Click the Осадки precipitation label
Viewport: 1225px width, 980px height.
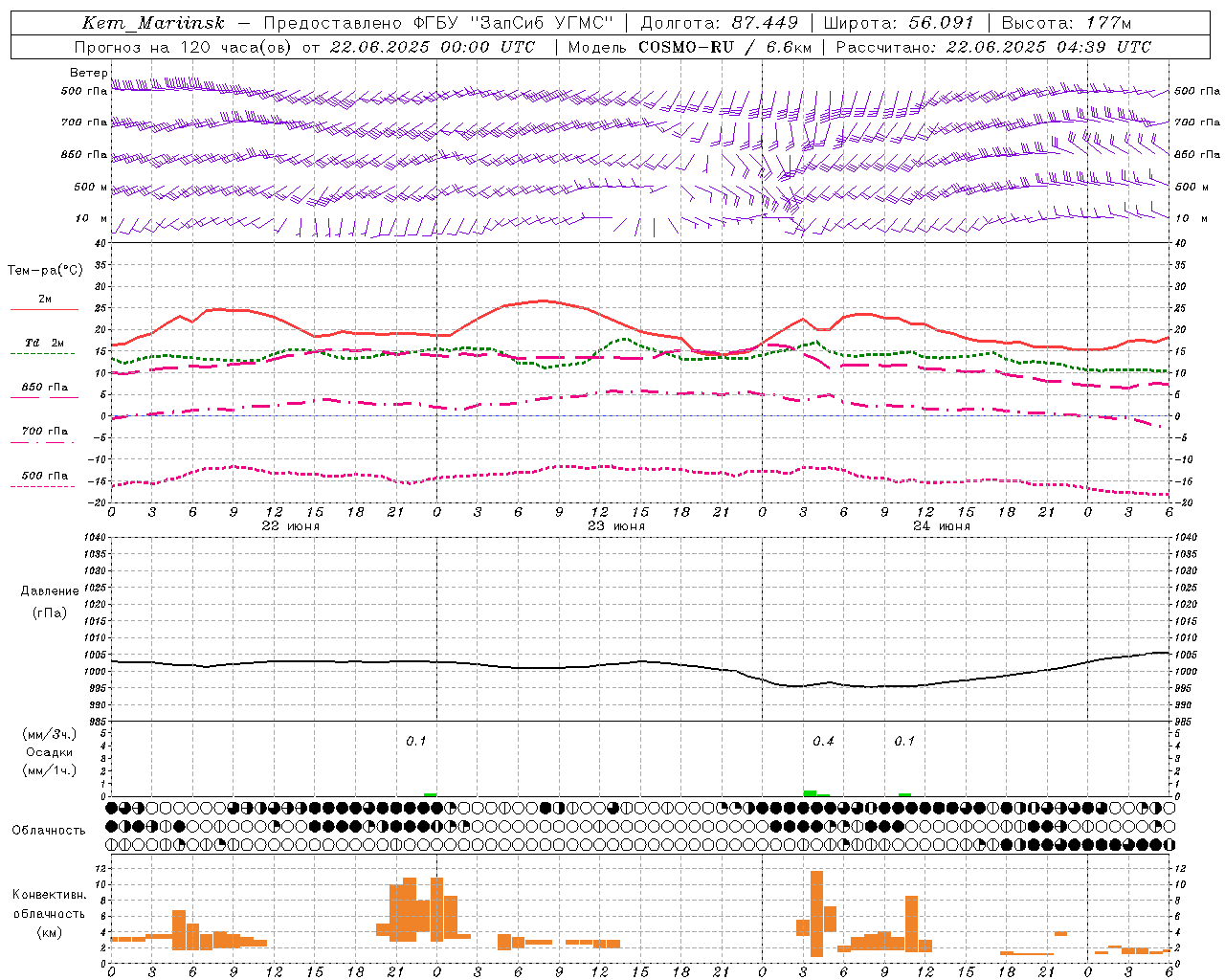click(x=50, y=752)
